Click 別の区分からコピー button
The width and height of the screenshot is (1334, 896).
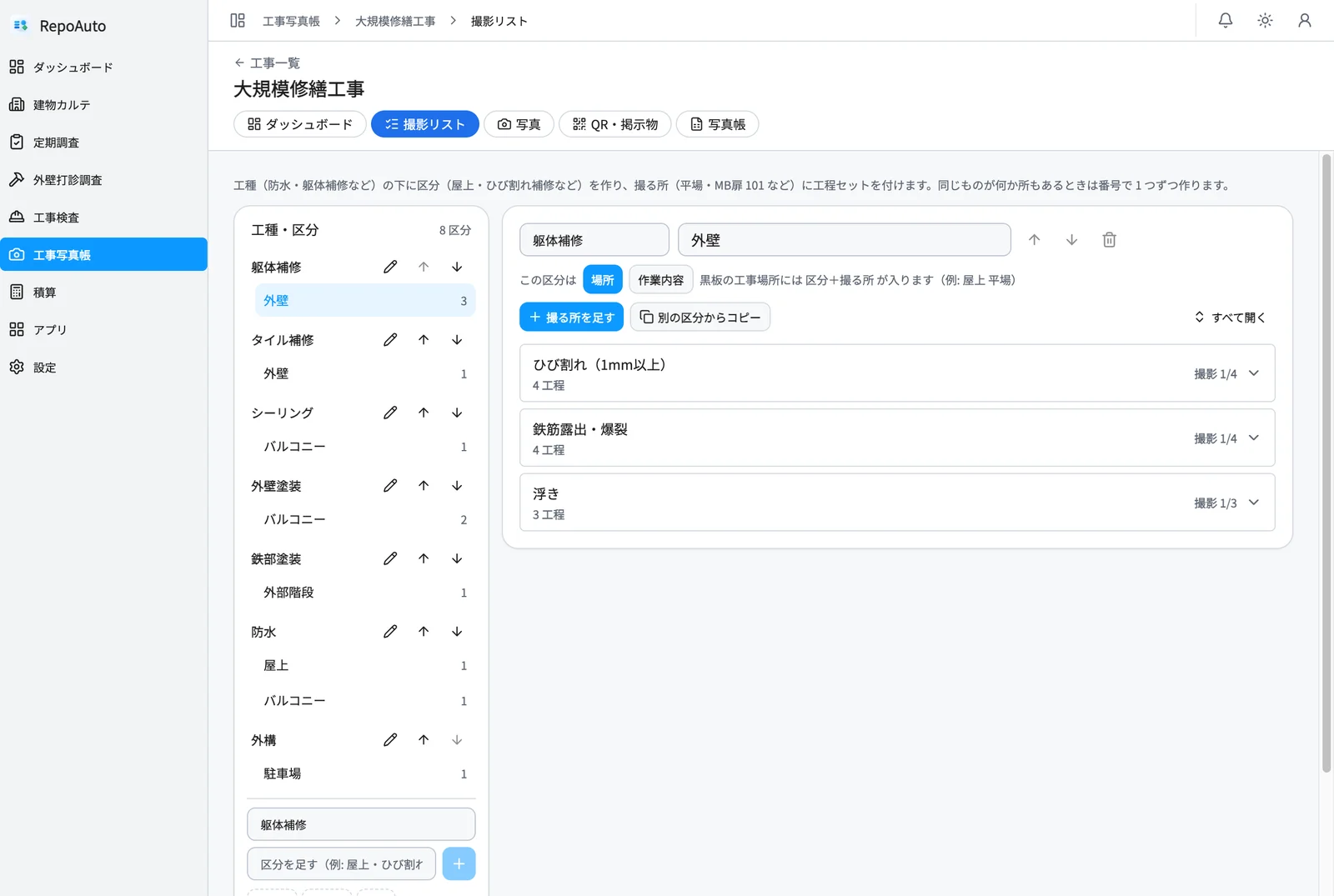tap(700, 318)
